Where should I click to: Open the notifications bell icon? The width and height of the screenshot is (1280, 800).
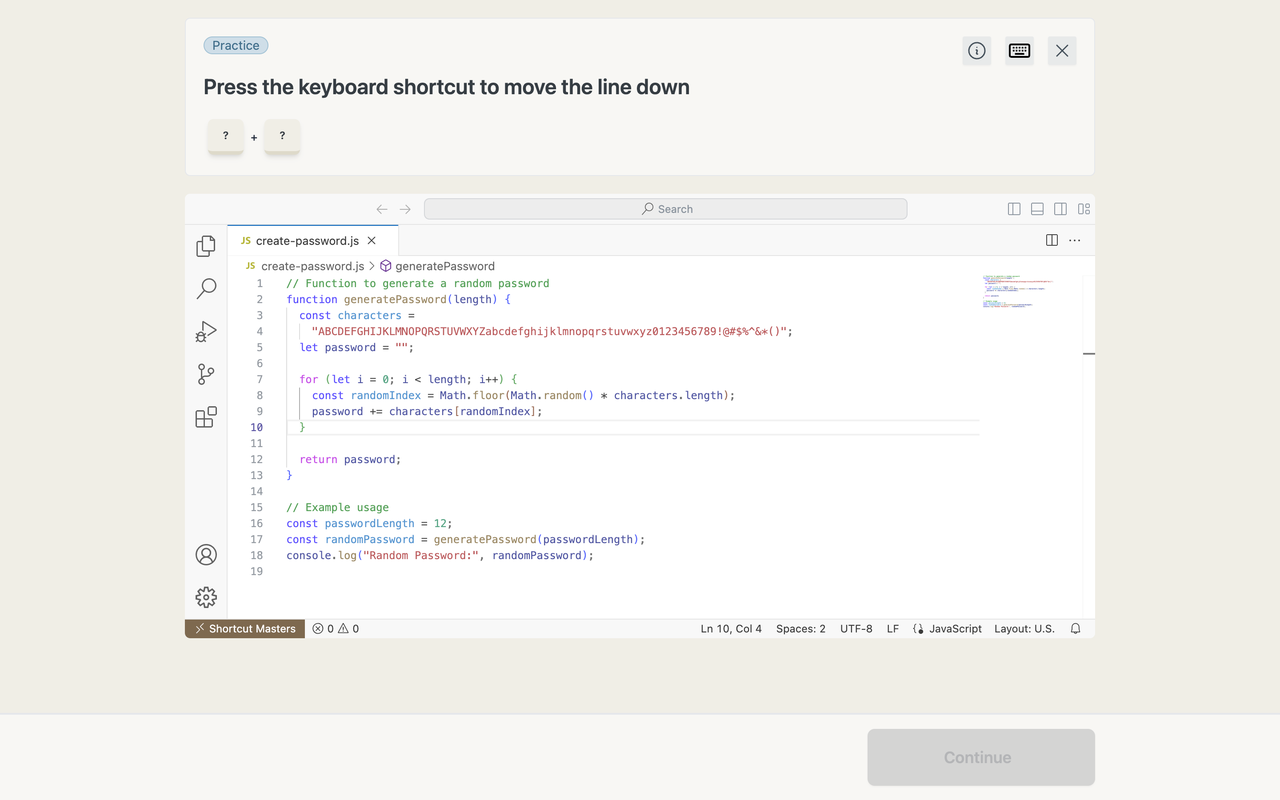1076,629
